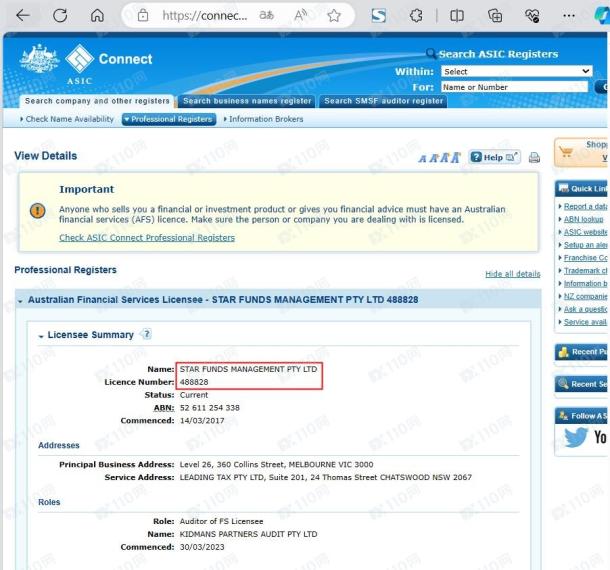The width and height of the screenshot is (610, 570).
Task: Open the Trademark quick link
Action: [585, 271]
